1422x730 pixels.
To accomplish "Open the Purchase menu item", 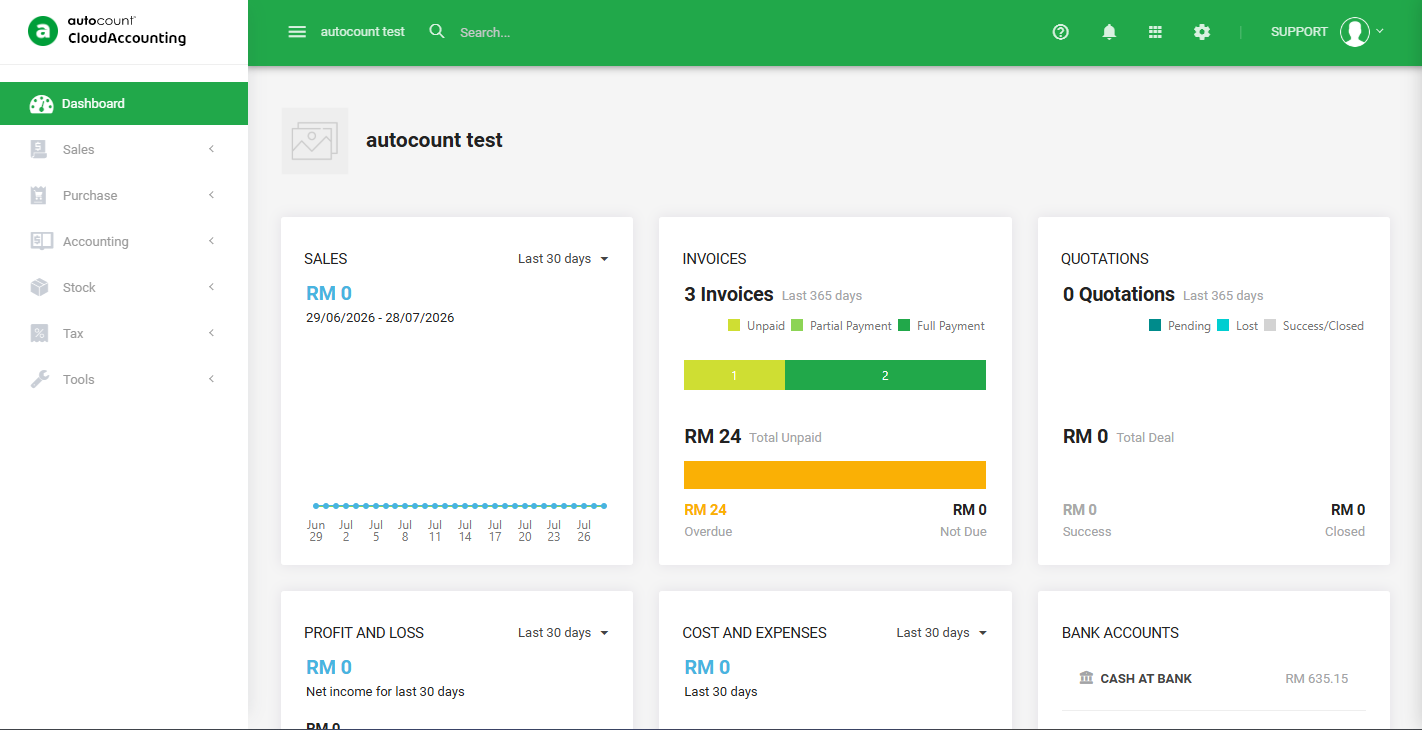I will coord(124,195).
